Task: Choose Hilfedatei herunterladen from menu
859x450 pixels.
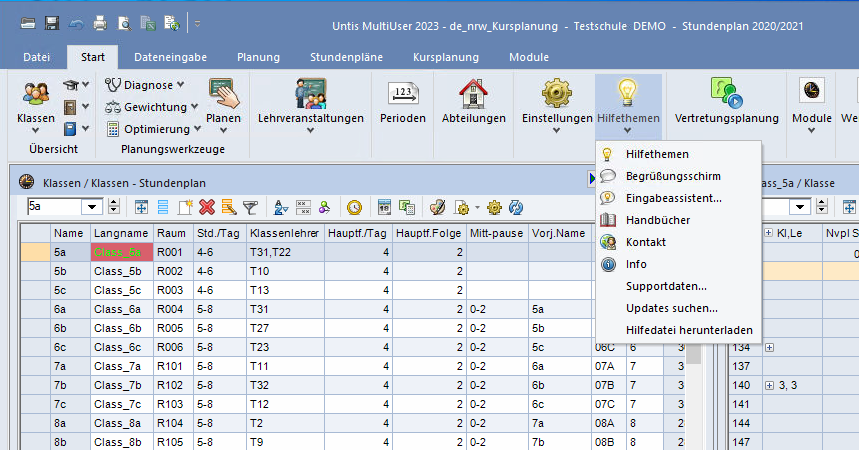Action: pyautogui.click(x=678, y=330)
